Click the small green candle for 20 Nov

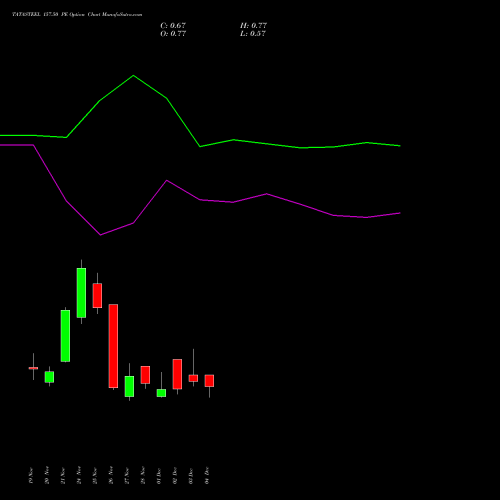point(49,377)
